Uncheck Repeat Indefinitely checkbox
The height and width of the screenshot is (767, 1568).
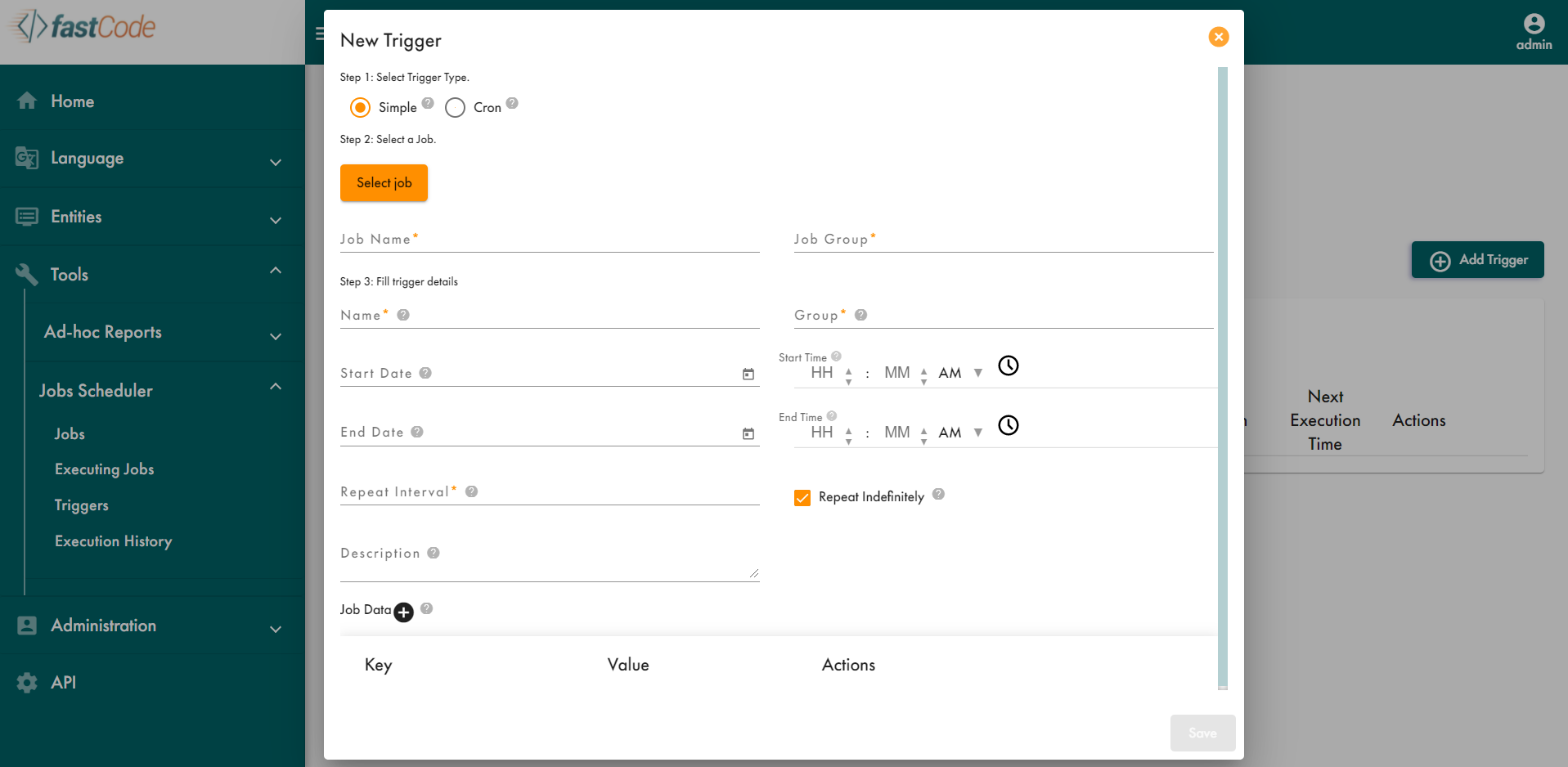(x=802, y=497)
